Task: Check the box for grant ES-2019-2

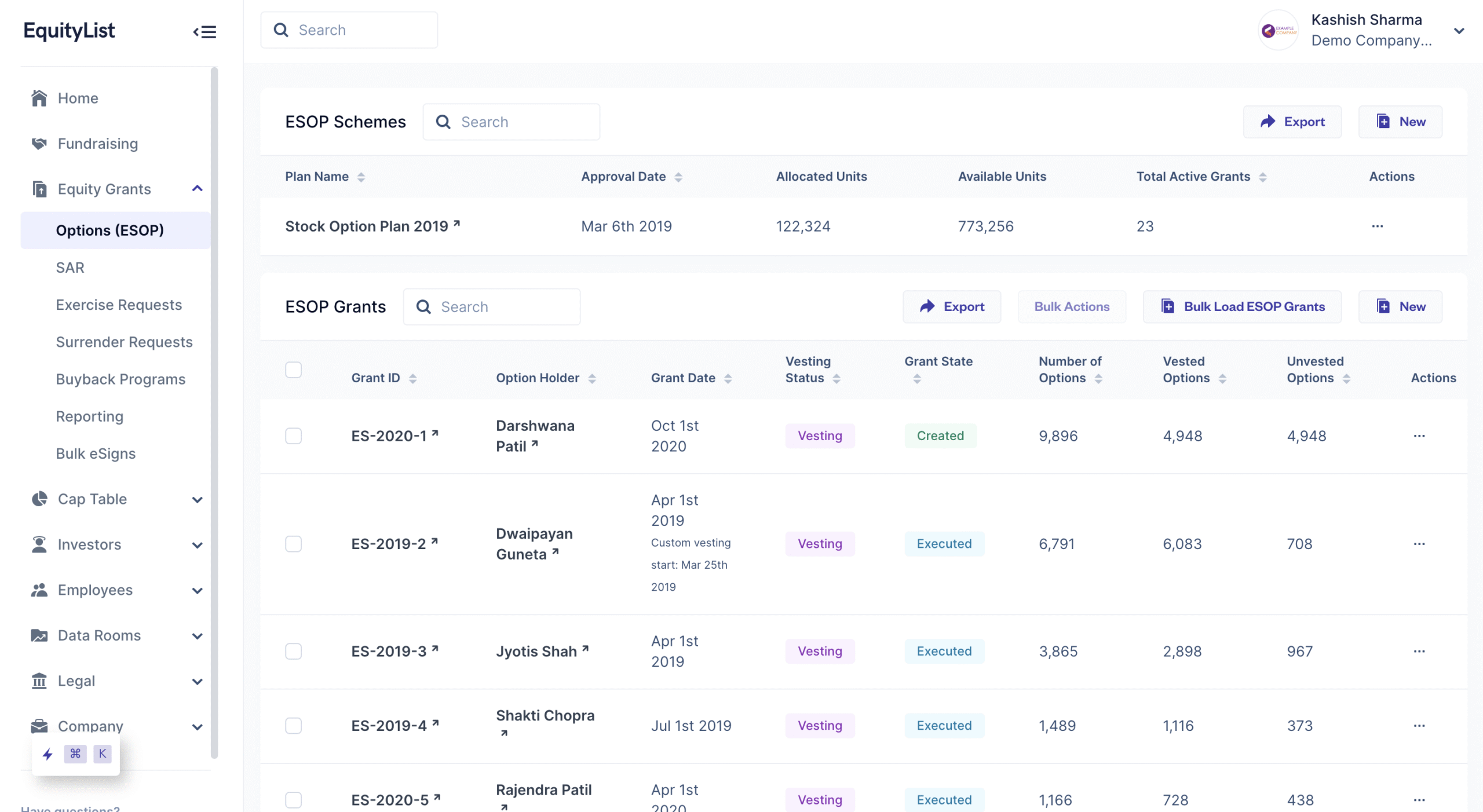Action: [x=293, y=543]
